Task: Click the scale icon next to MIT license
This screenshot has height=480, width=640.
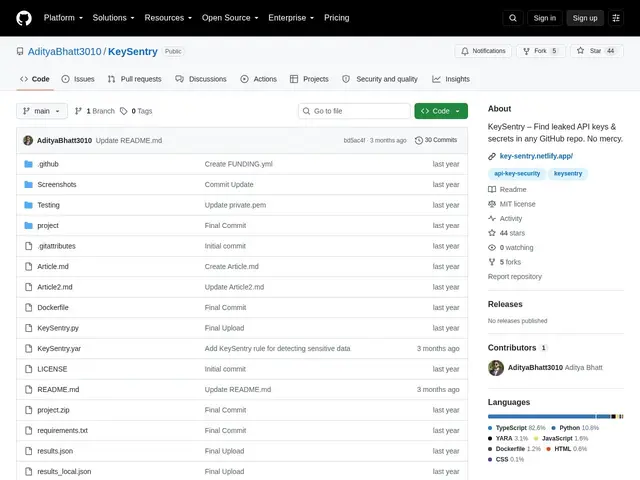Action: pos(492,204)
